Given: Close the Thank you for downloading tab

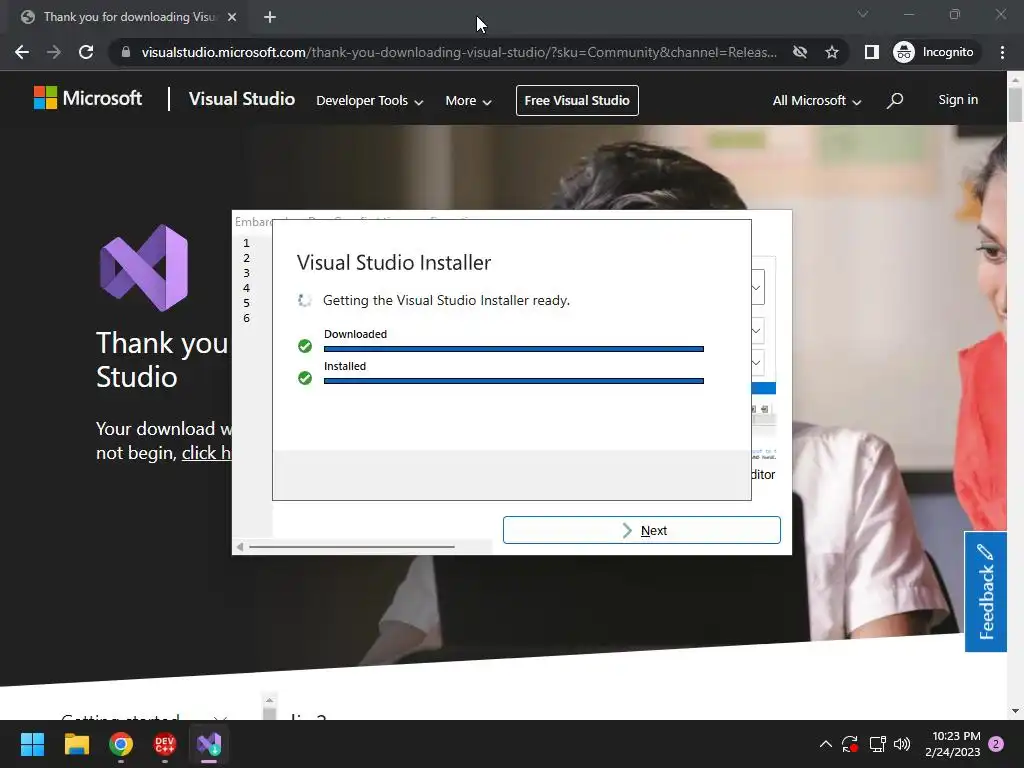Looking at the screenshot, I should 232,17.
